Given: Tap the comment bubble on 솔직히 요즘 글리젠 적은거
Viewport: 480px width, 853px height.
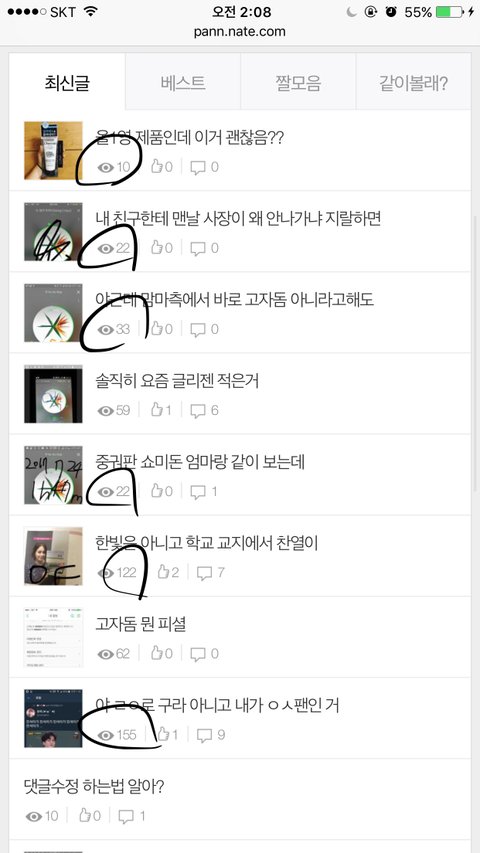Looking at the screenshot, I should 198,411.
